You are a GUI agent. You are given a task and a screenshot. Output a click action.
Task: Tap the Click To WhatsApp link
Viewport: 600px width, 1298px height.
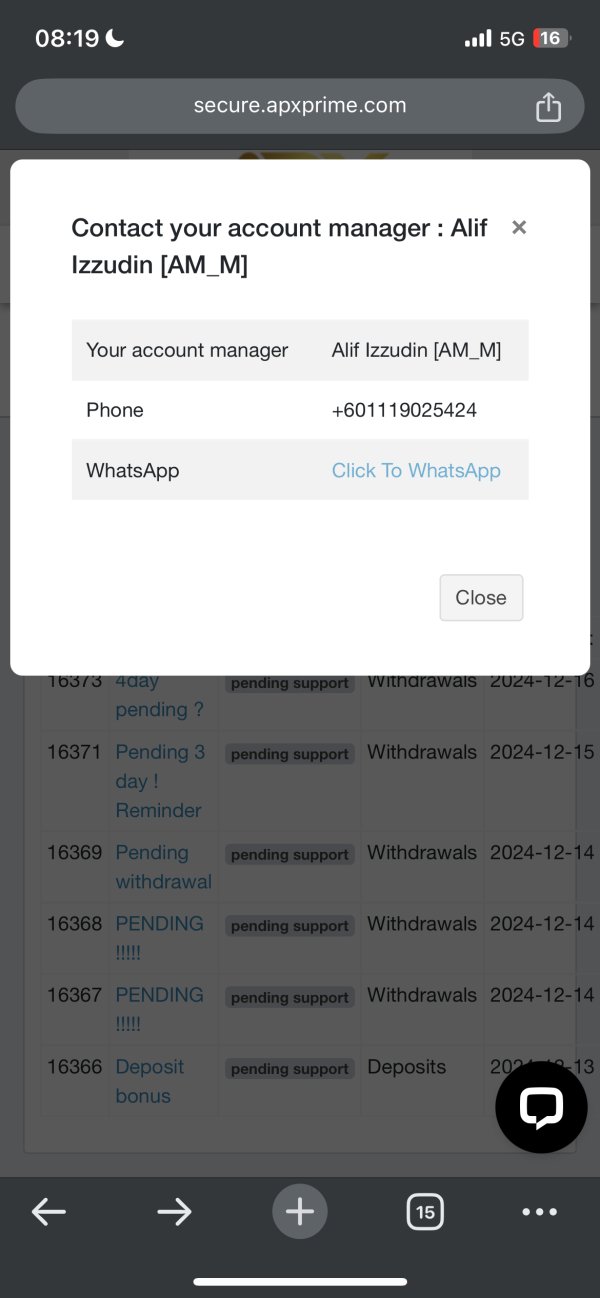pyautogui.click(x=416, y=470)
